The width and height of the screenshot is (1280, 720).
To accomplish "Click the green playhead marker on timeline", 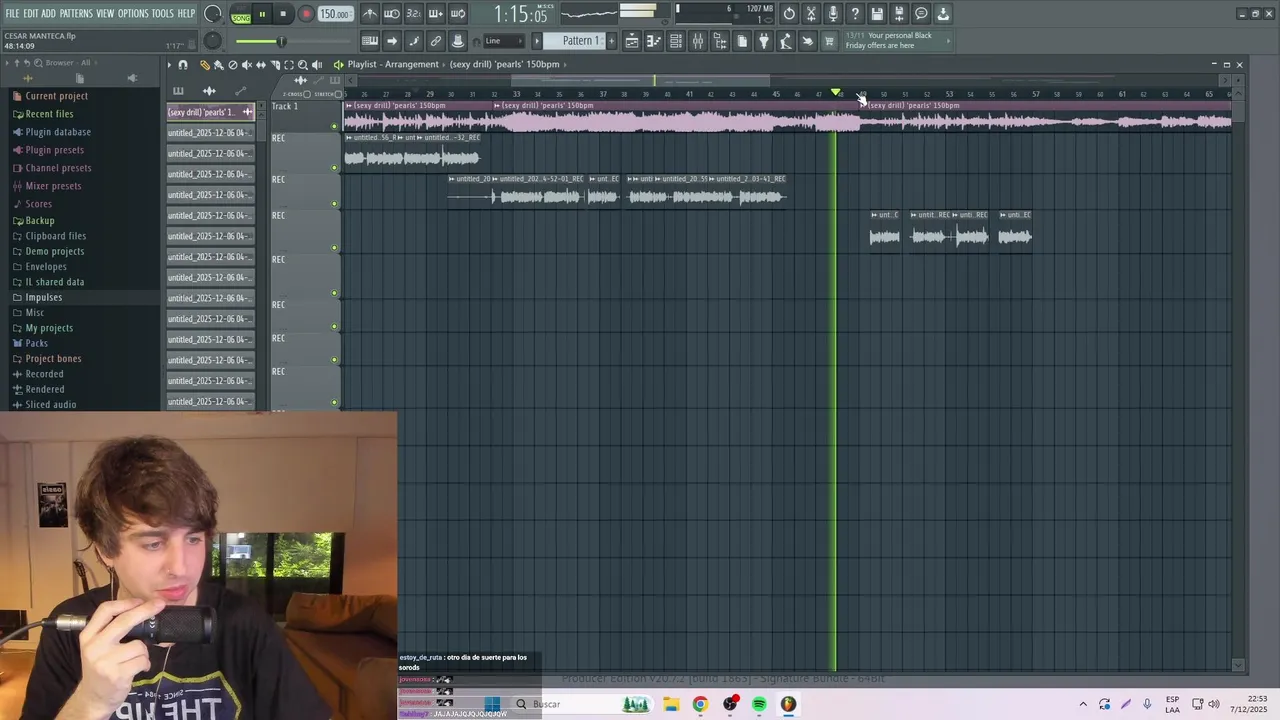I will coord(836,93).
